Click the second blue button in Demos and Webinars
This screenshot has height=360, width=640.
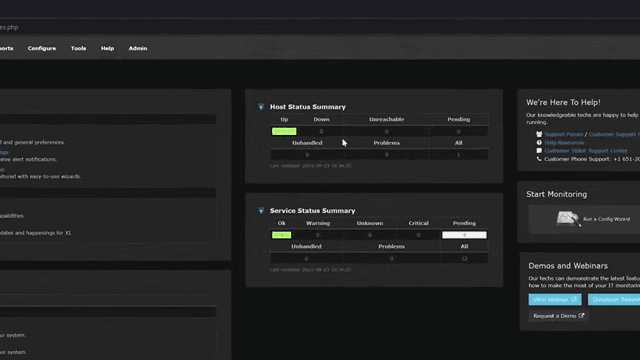click(614, 300)
